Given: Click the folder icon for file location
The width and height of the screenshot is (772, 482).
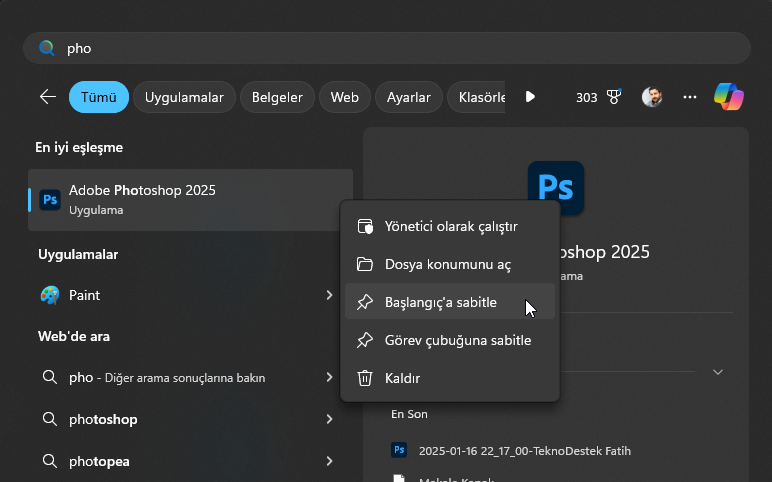Looking at the screenshot, I should 365,264.
